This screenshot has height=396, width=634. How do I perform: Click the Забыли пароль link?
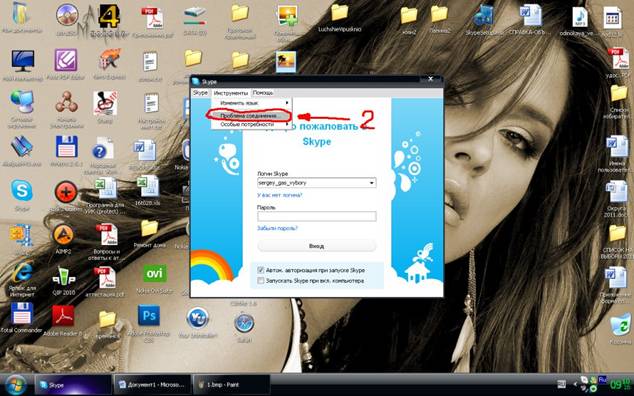click(277, 229)
